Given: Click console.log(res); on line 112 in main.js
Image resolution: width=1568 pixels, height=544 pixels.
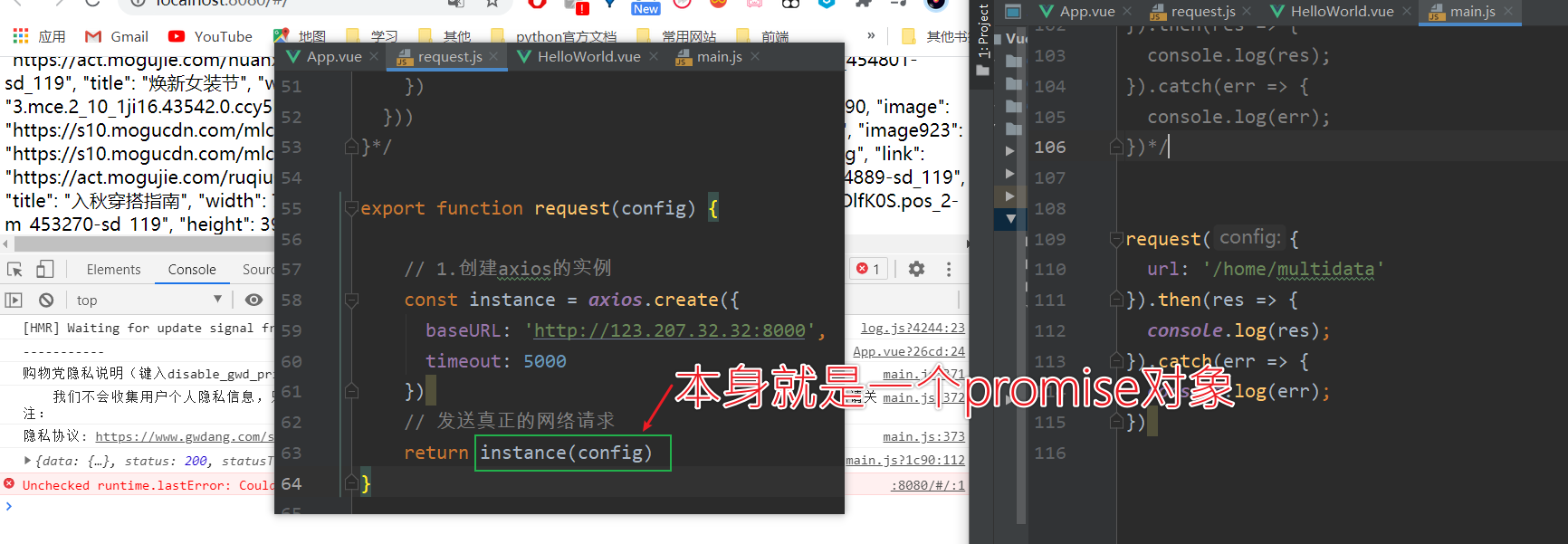Looking at the screenshot, I should point(1238,330).
